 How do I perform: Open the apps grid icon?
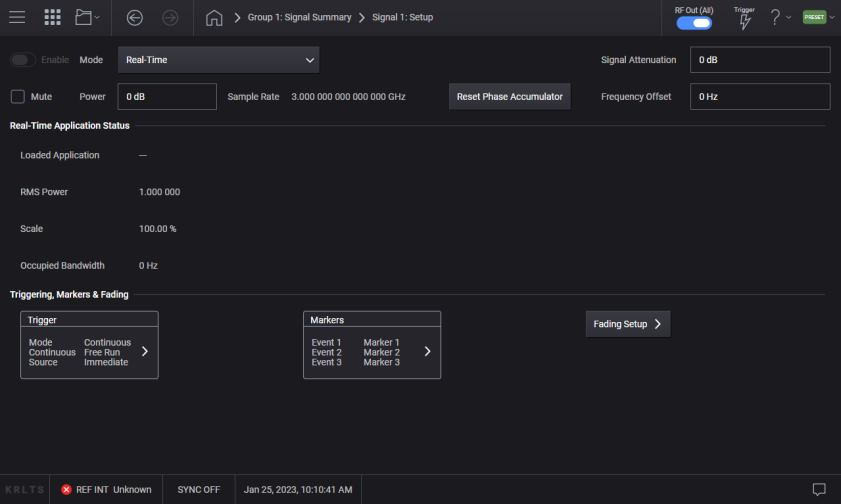pyautogui.click(x=52, y=17)
